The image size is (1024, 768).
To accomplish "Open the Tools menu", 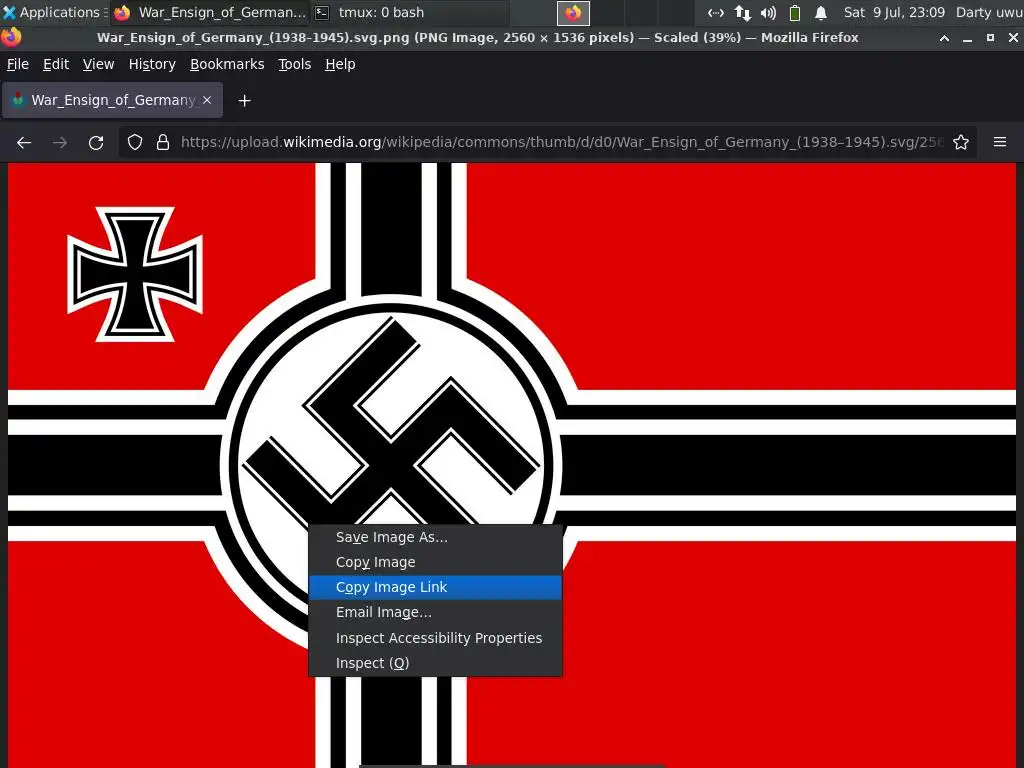I will [295, 64].
